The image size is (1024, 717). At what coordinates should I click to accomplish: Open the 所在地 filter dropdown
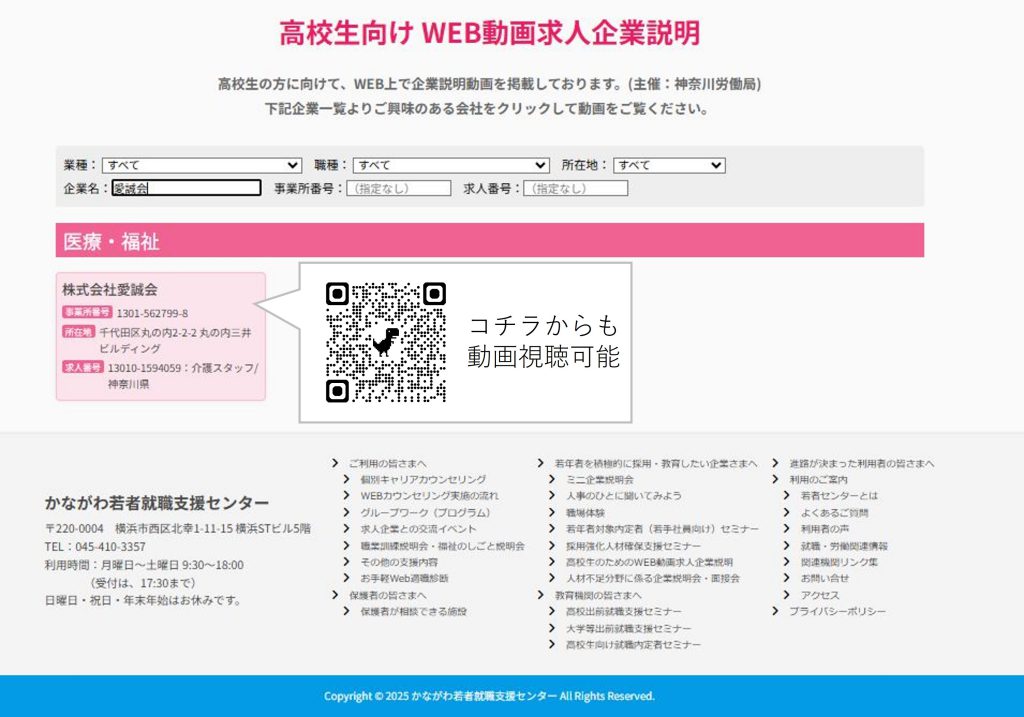click(x=669, y=165)
